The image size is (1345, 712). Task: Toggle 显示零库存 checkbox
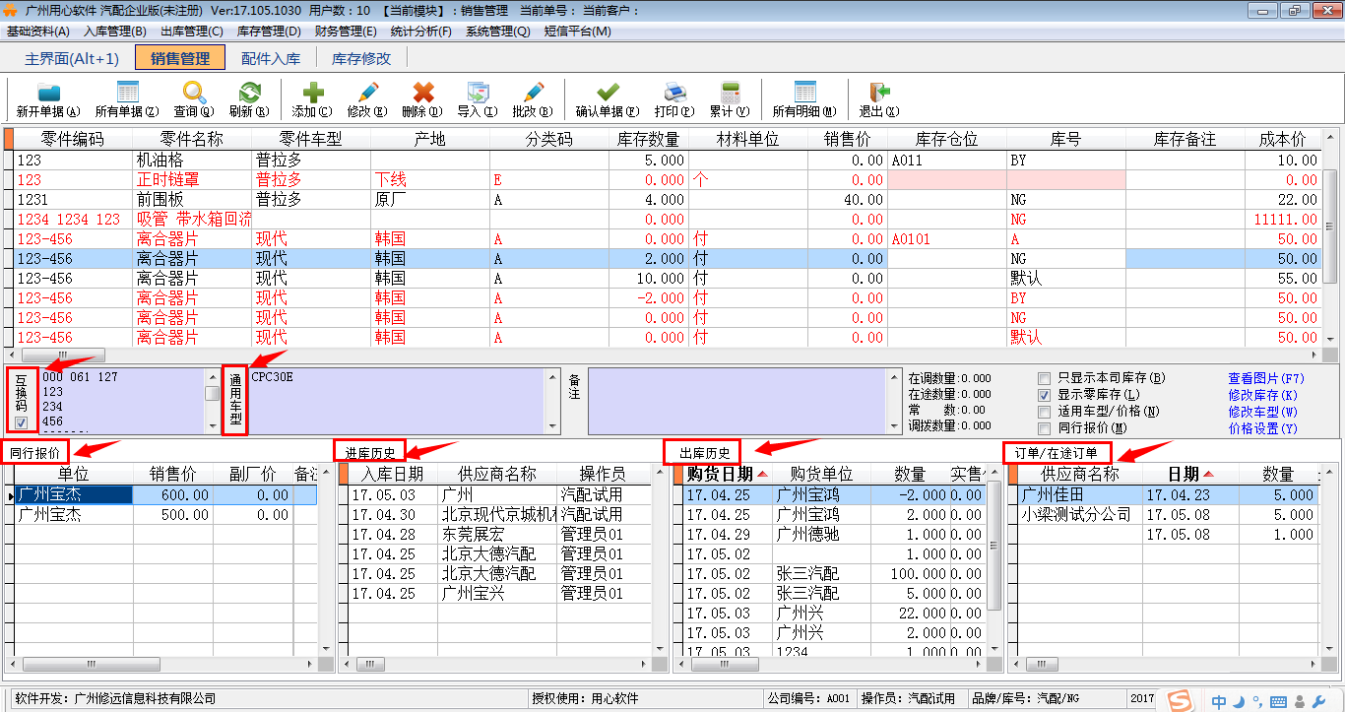(1044, 395)
